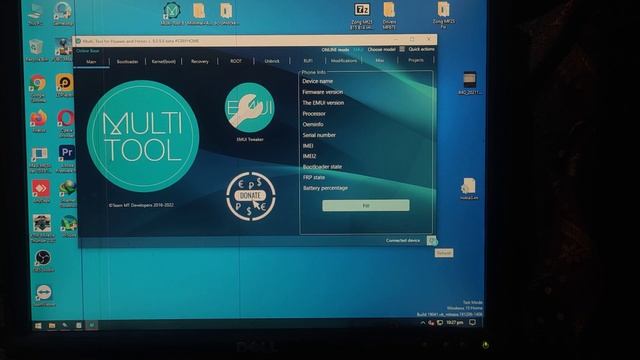Open Google Chrome desktop shortcut
Screen dimensions: 640x360
38,87
